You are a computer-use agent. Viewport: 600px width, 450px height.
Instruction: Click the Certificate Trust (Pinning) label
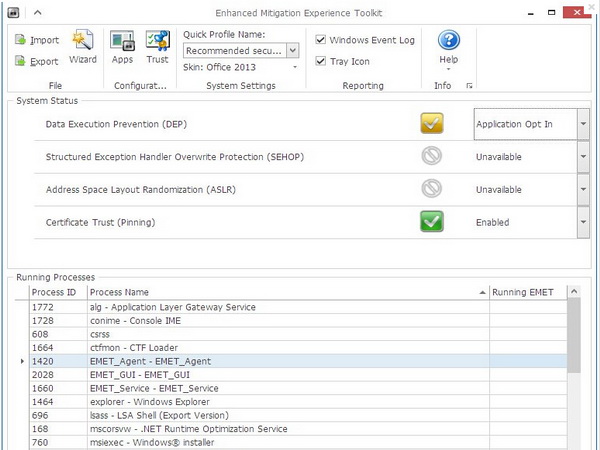(x=100, y=222)
